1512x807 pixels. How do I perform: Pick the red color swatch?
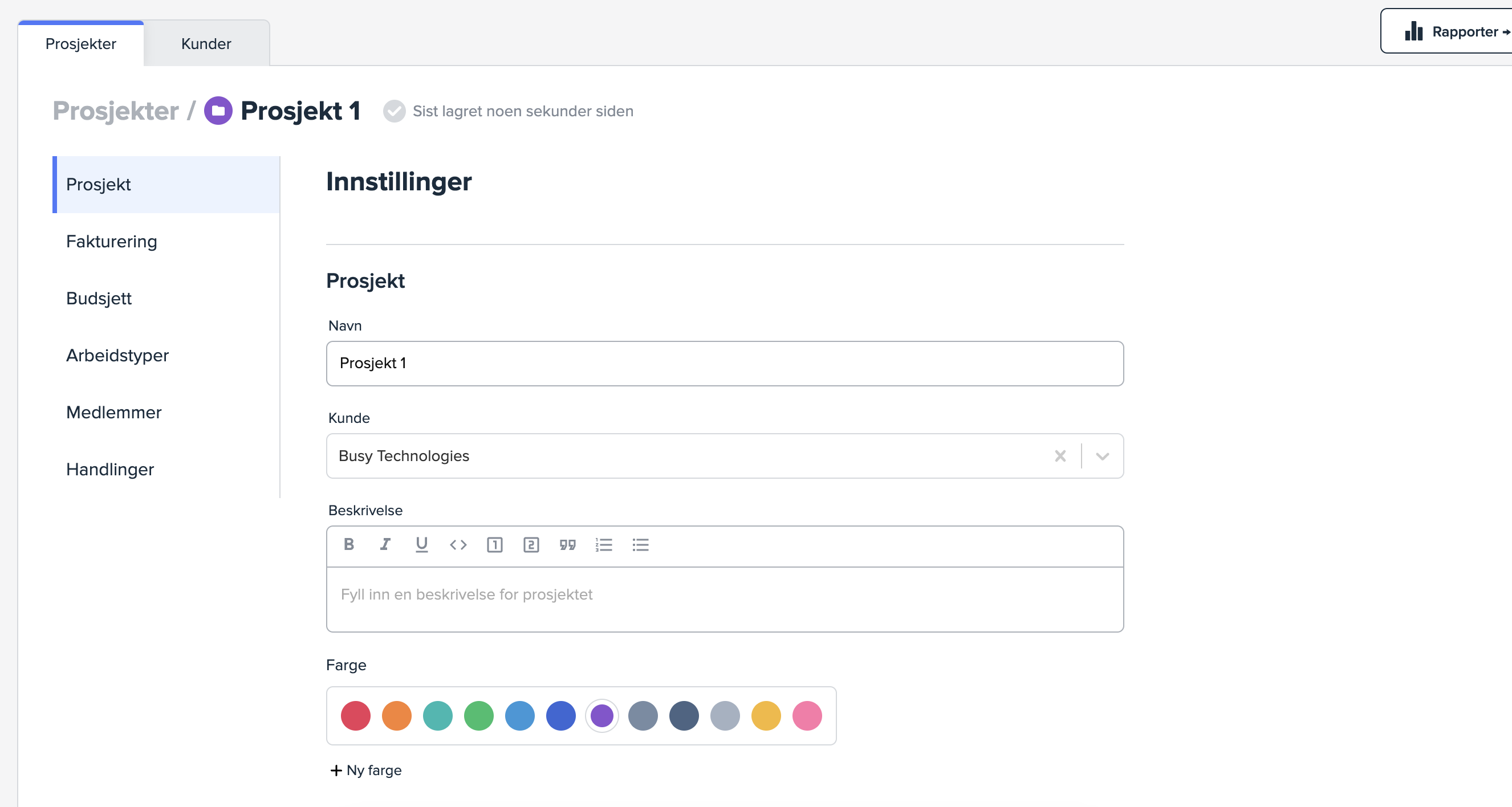[355, 716]
